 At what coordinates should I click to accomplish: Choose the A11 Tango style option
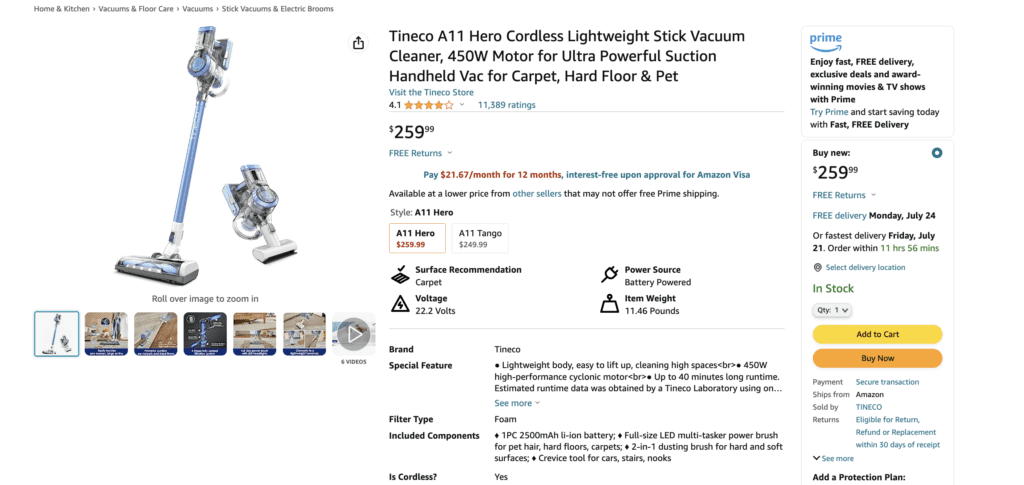(478, 238)
